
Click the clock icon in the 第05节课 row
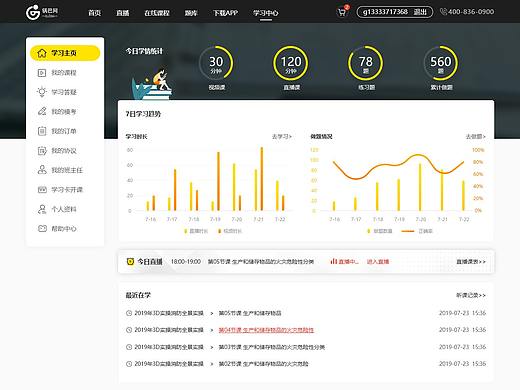[129, 313]
